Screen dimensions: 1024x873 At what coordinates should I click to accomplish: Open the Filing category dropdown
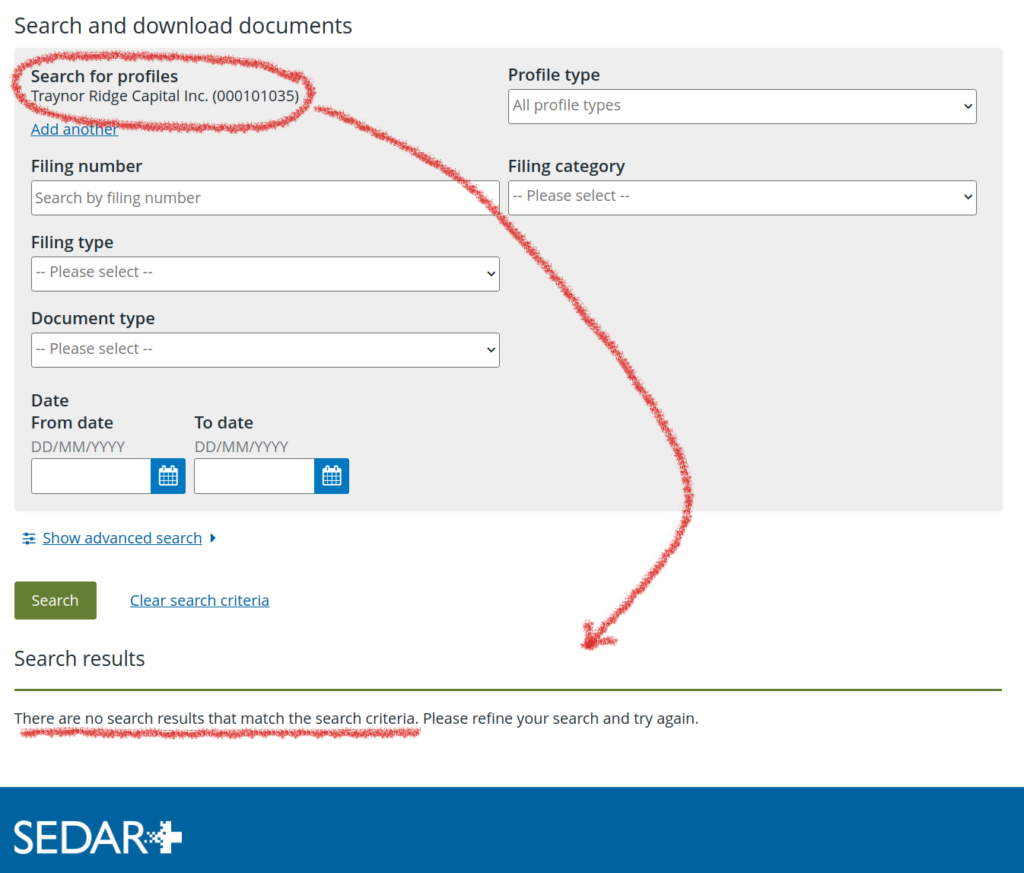(742, 197)
